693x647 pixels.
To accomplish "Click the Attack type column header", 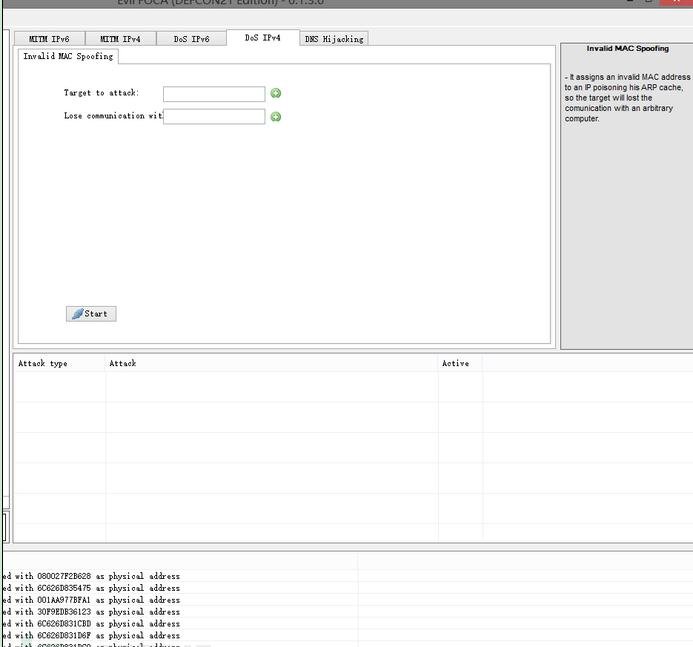I will click(x=43, y=364).
